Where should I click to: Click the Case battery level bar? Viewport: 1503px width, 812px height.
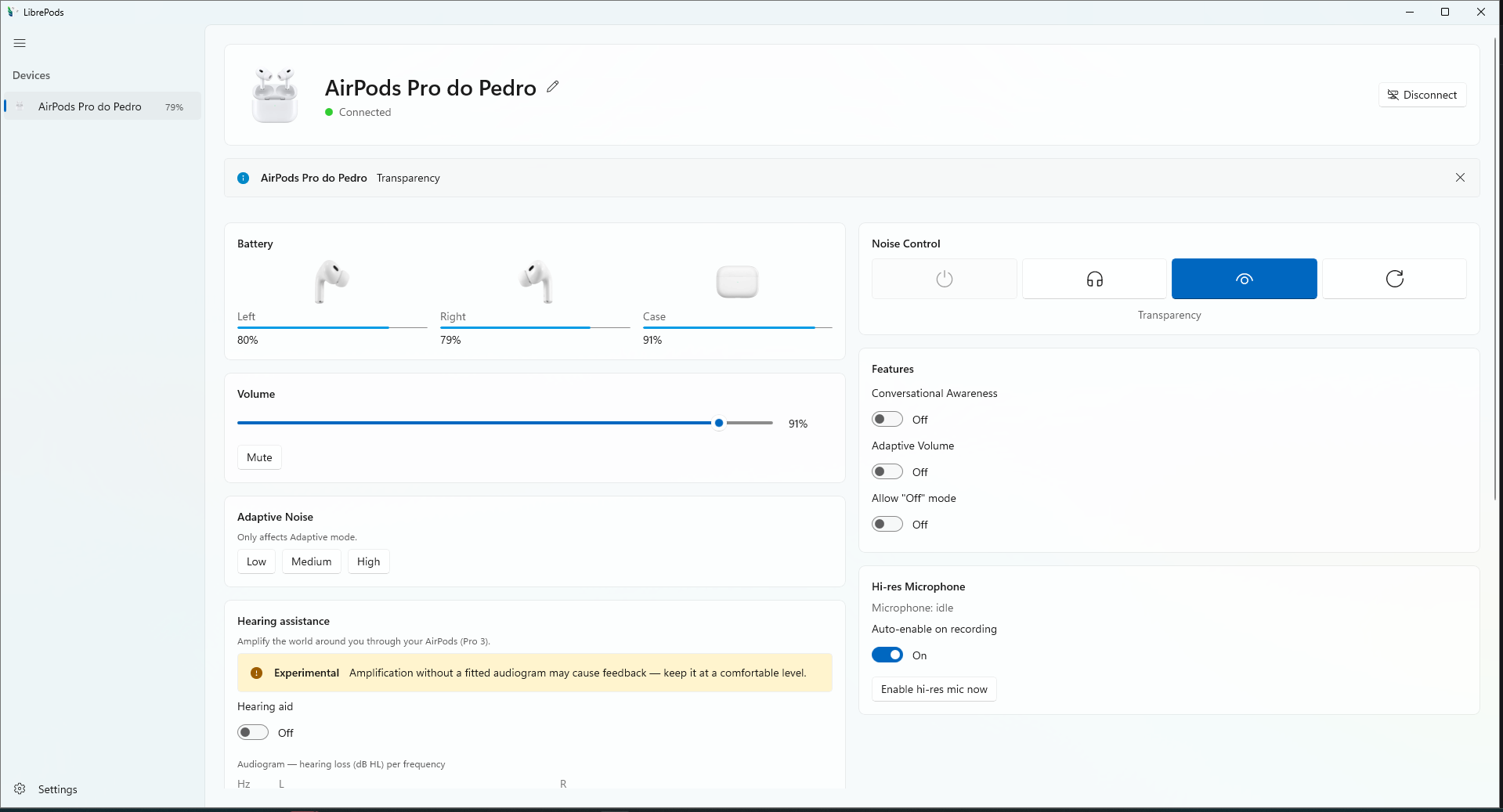[x=738, y=327]
